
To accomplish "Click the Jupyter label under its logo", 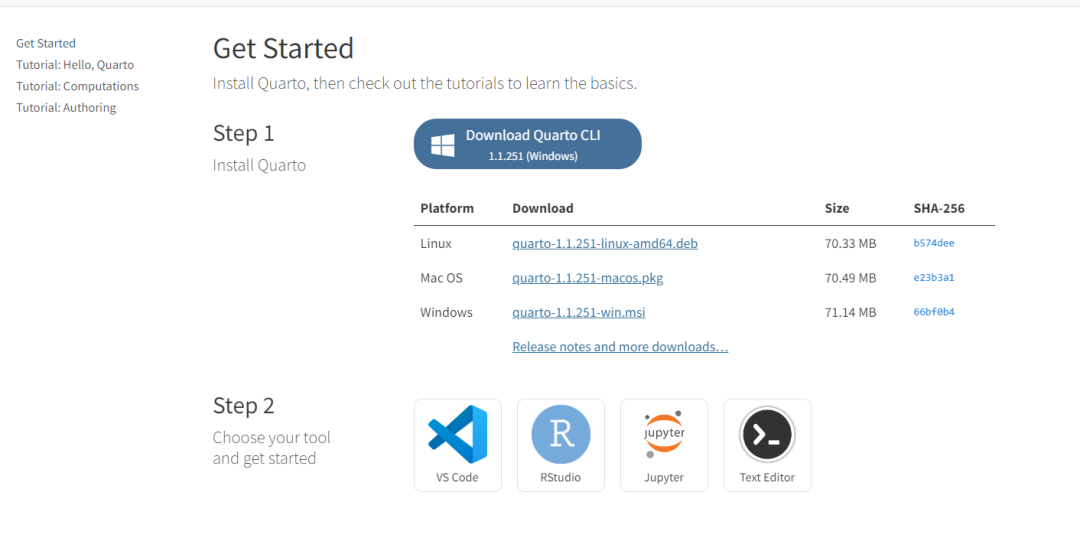I will [x=664, y=478].
